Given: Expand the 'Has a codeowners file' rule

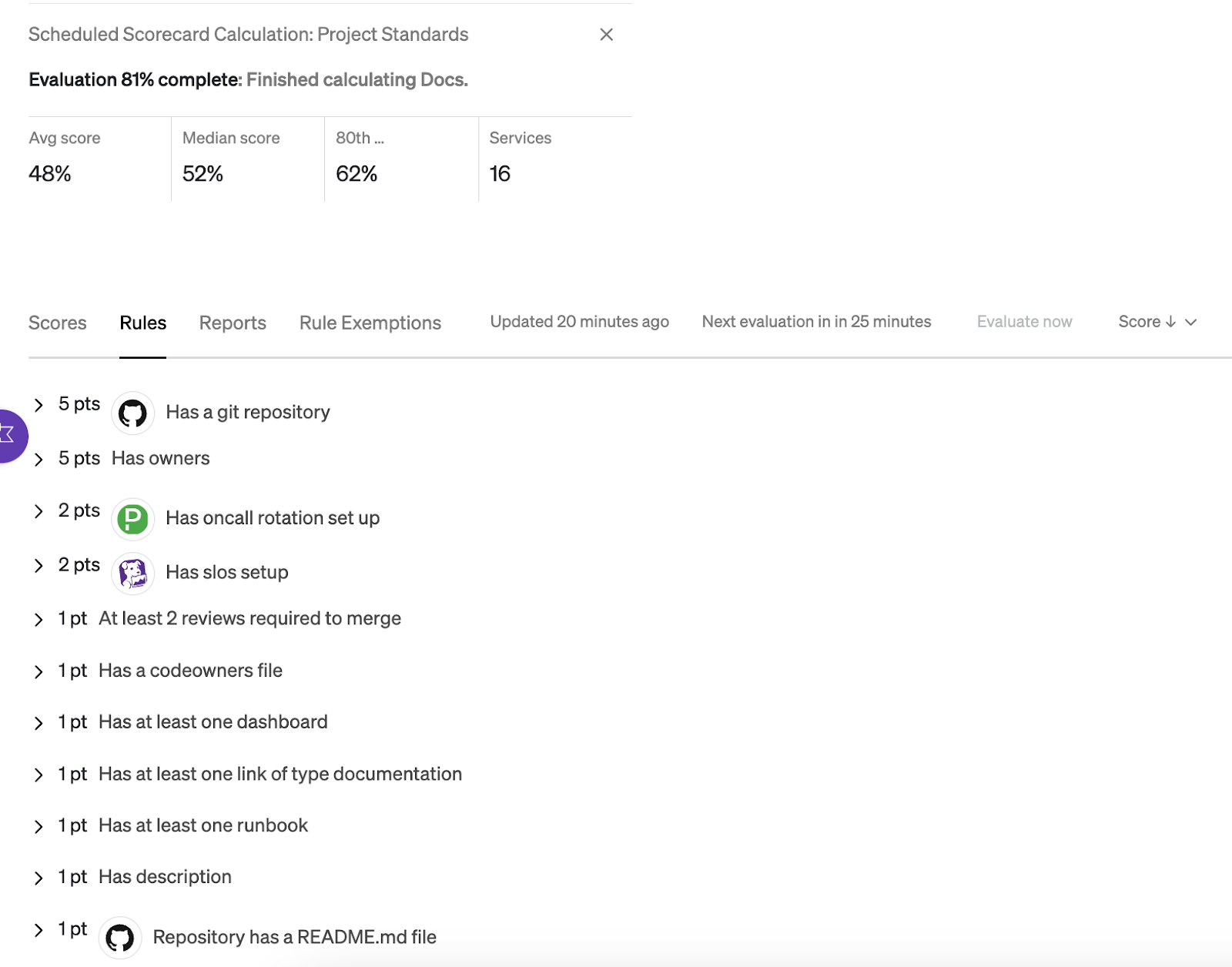Looking at the screenshot, I should (38, 672).
